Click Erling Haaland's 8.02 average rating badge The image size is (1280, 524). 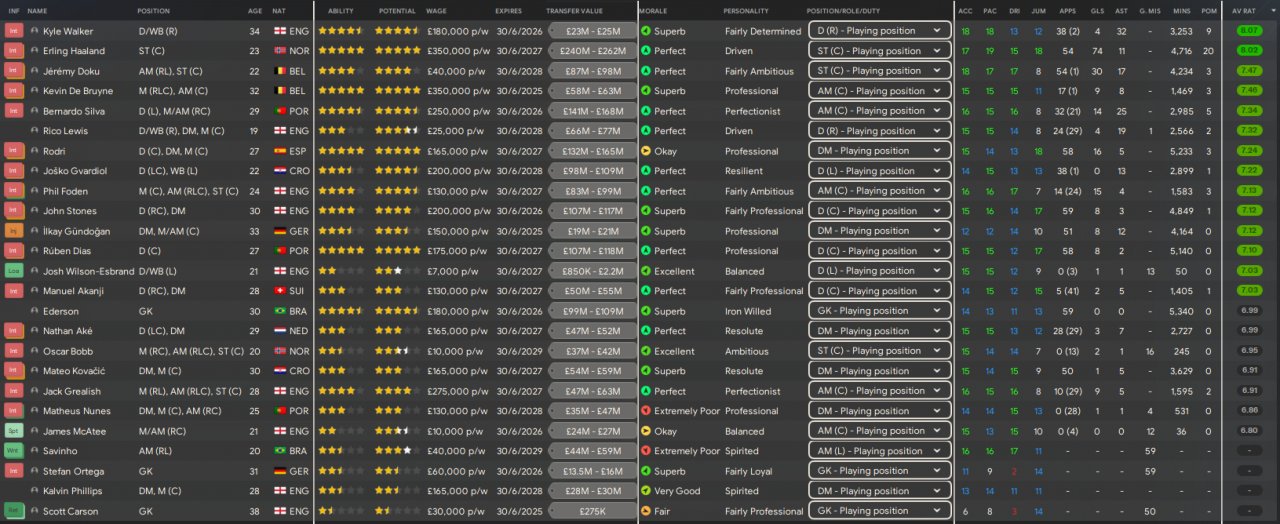(x=1249, y=51)
